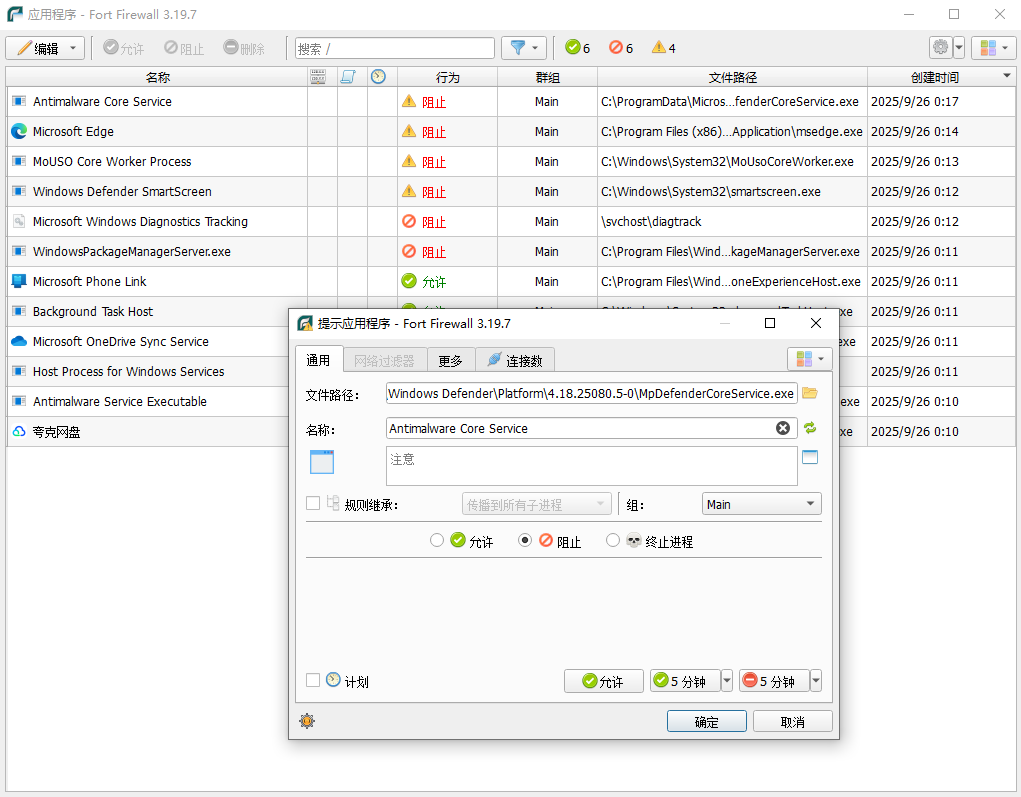Click the green refresh icon beside name field
The width and height of the screenshot is (1021, 797).
click(810, 428)
